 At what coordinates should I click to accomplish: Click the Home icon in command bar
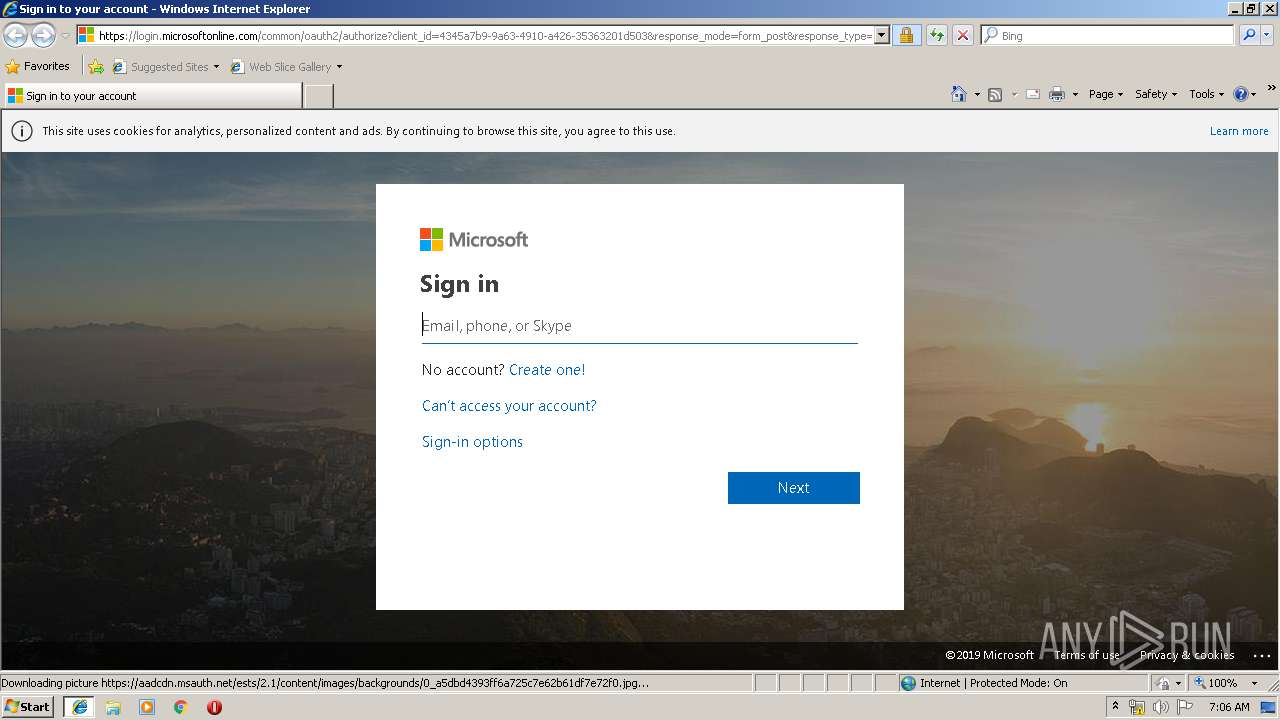(958, 94)
